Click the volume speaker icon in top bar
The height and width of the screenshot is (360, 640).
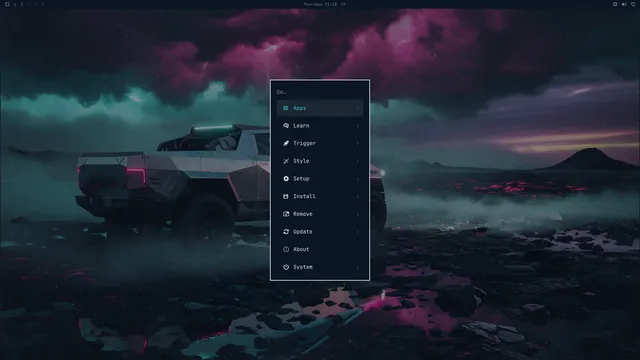(x=624, y=4)
